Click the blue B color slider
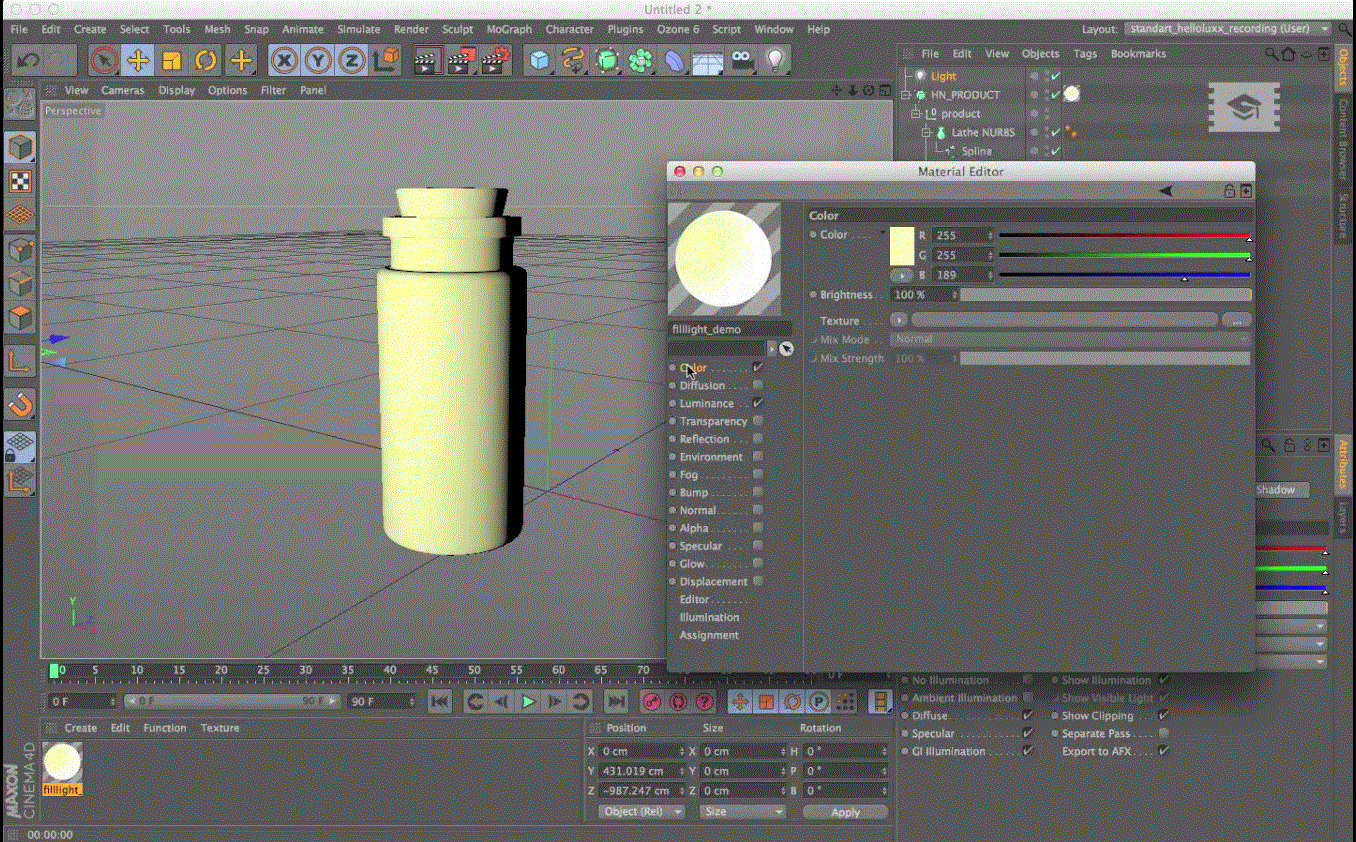The image size is (1356, 842). click(x=1124, y=274)
